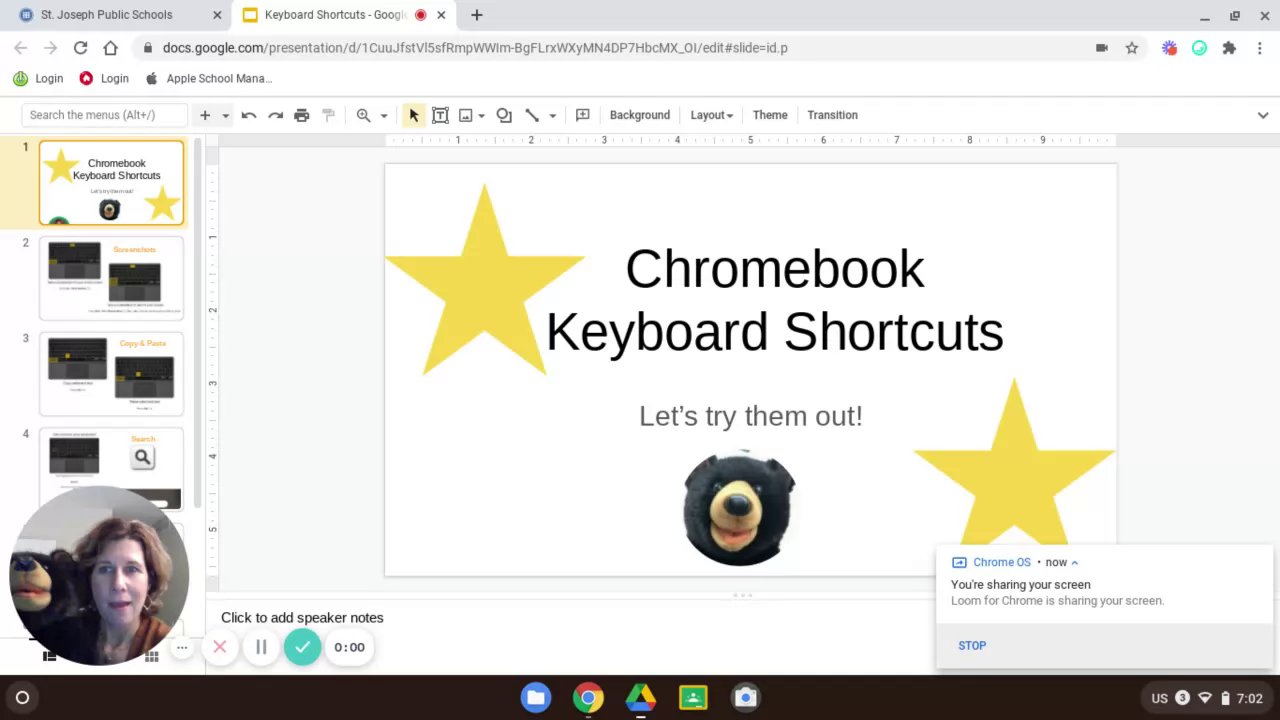This screenshot has width=1280, height=720.
Task: Click the bear image on slide
Action: click(x=739, y=508)
